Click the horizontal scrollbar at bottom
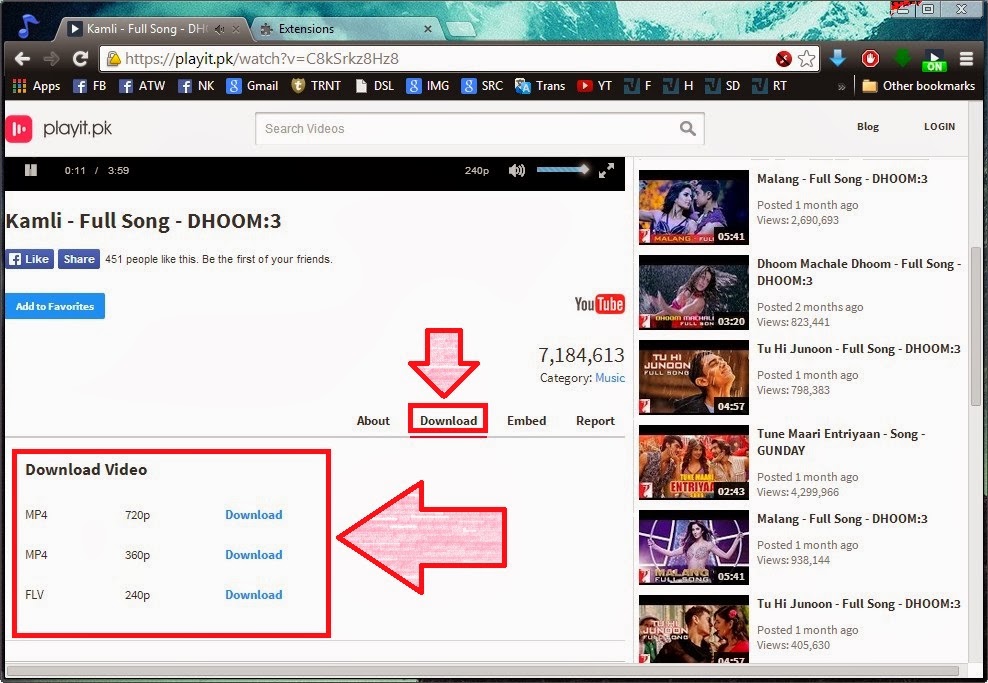 click(x=482, y=672)
